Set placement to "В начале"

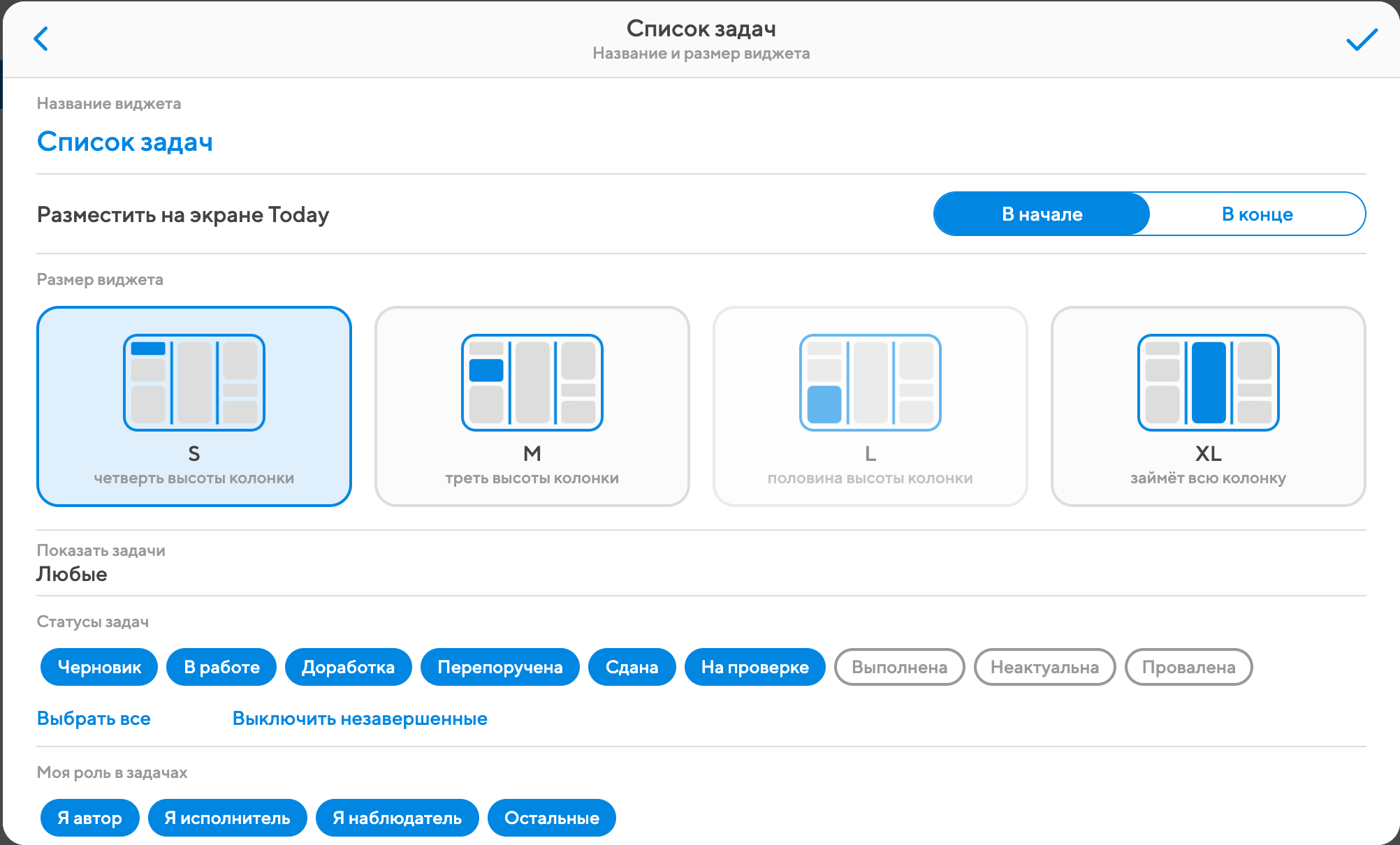point(1042,214)
